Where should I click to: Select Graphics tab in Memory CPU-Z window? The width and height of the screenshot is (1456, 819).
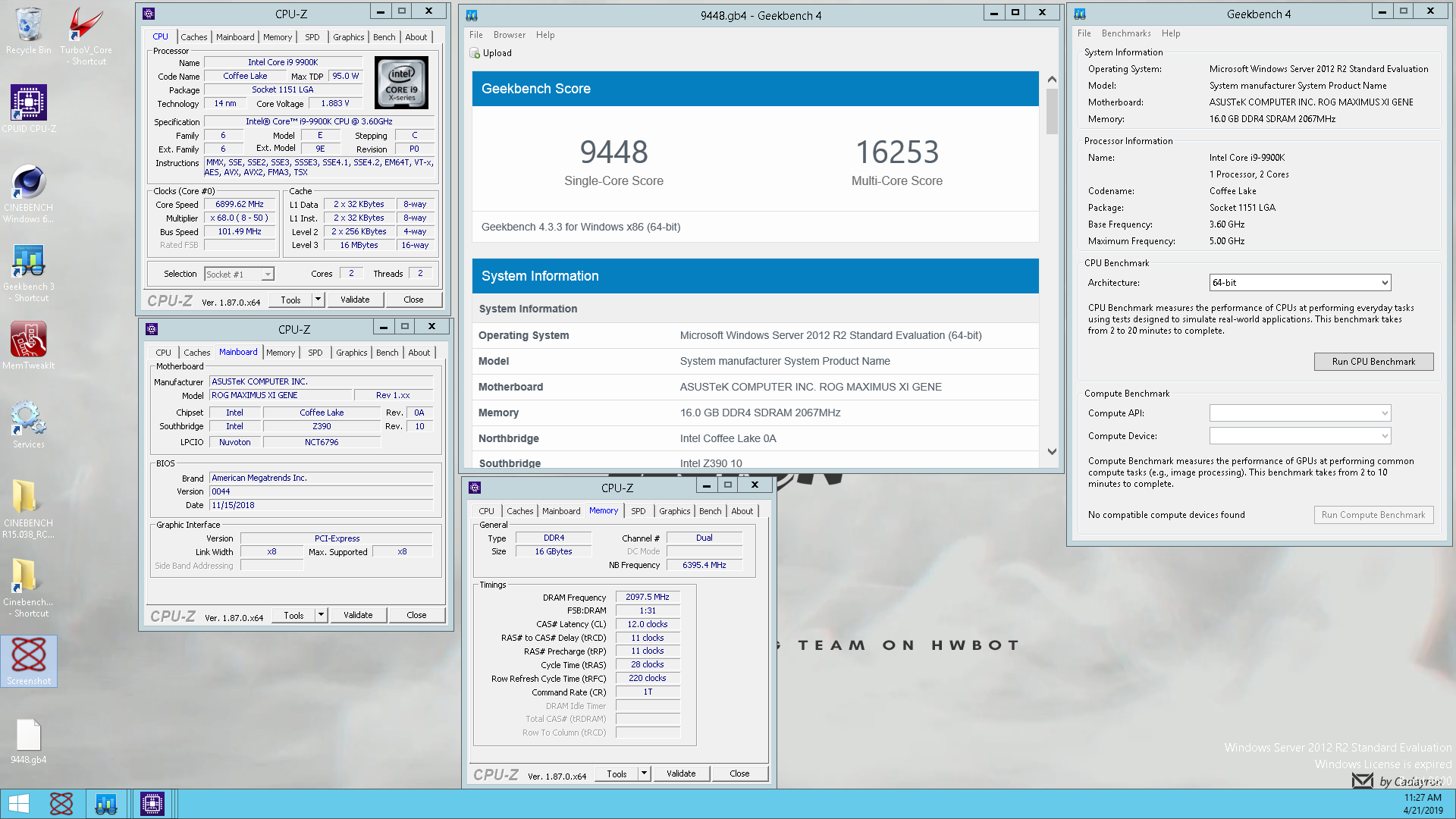coord(675,511)
